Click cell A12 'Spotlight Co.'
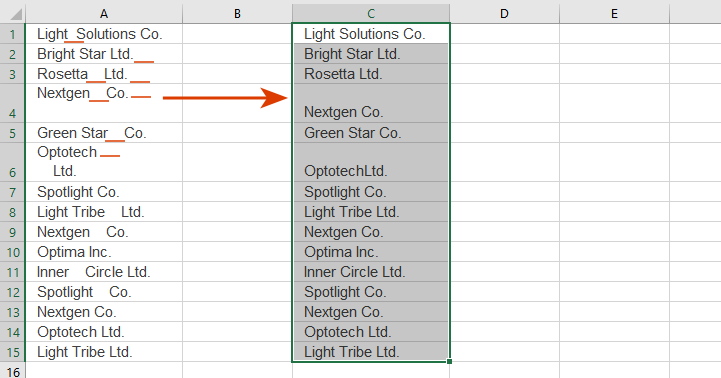 click(104, 292)
